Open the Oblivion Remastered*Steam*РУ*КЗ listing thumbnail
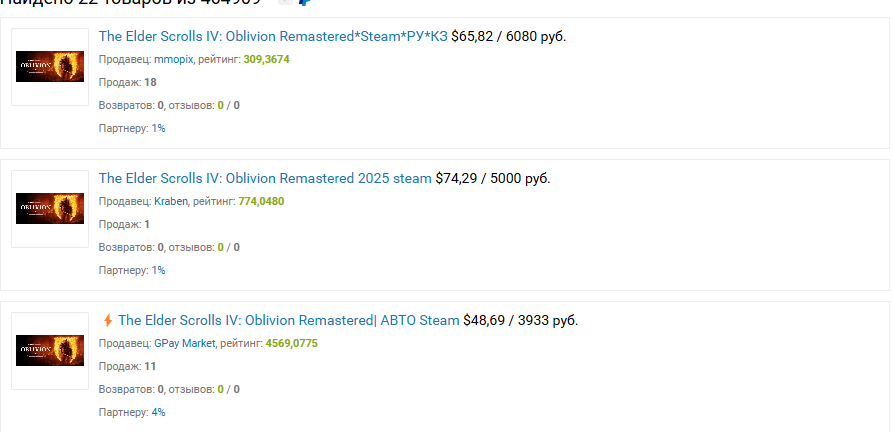Viewport: 894px width, 432px height. (50, 67)
